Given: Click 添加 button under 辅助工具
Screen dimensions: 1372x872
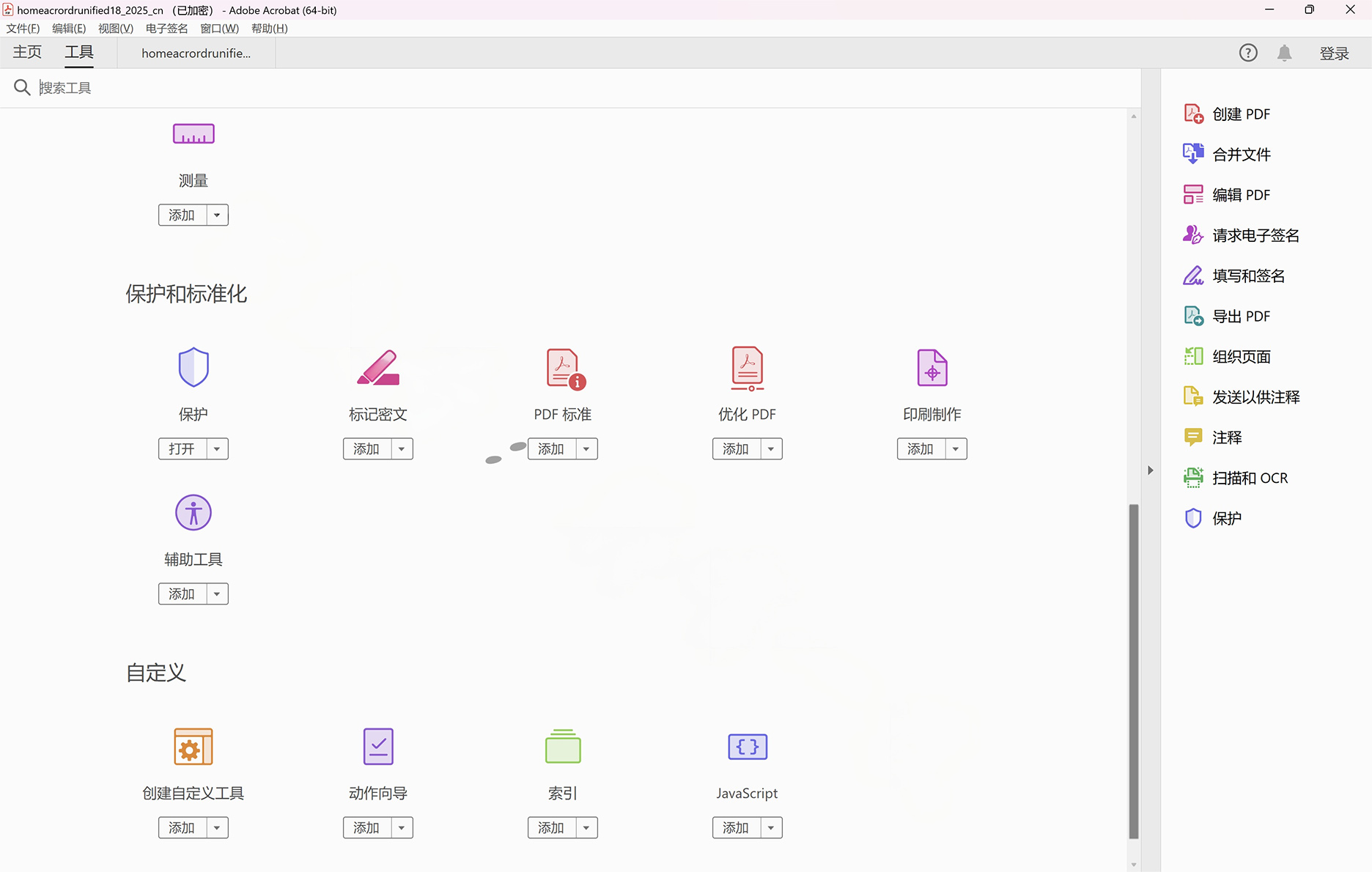Looking at the screenshot, I should tap(182, 594).
